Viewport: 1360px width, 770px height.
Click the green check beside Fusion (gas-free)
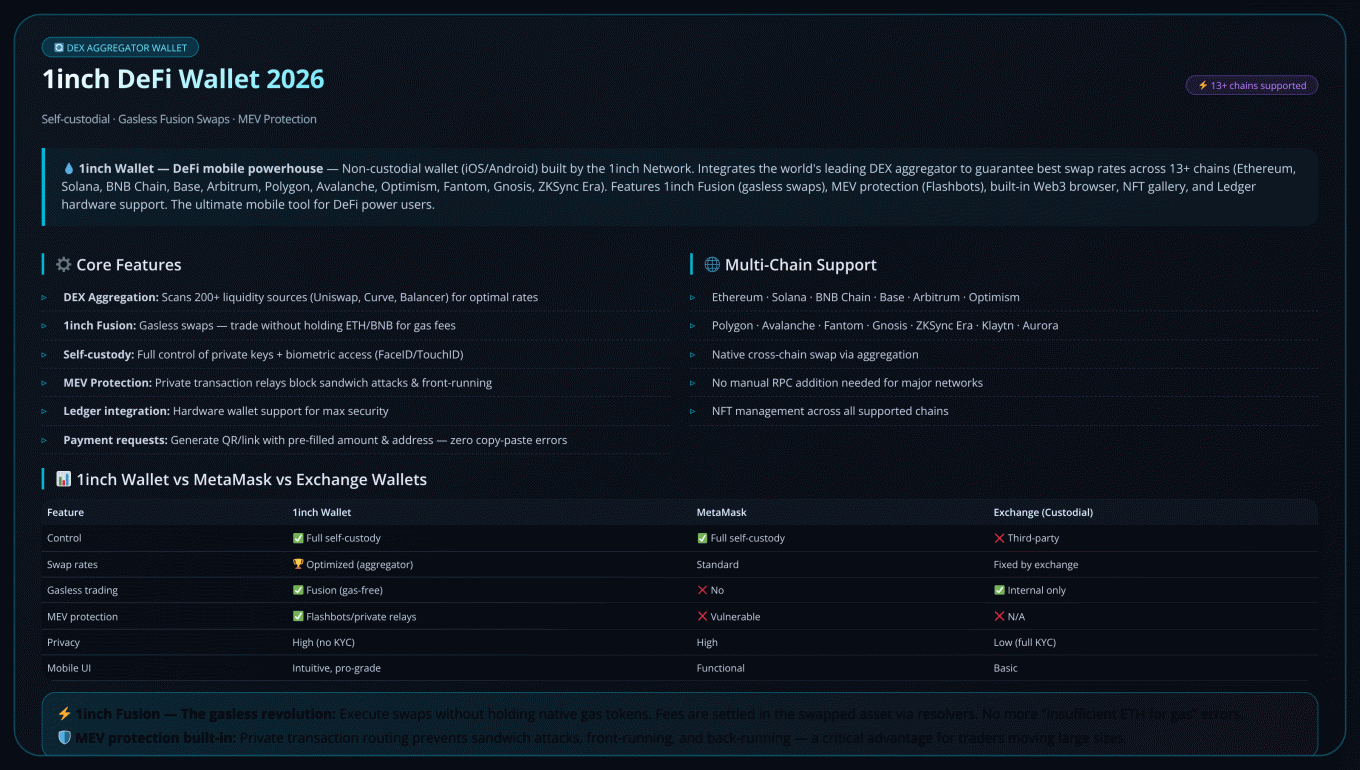(298, 590)
